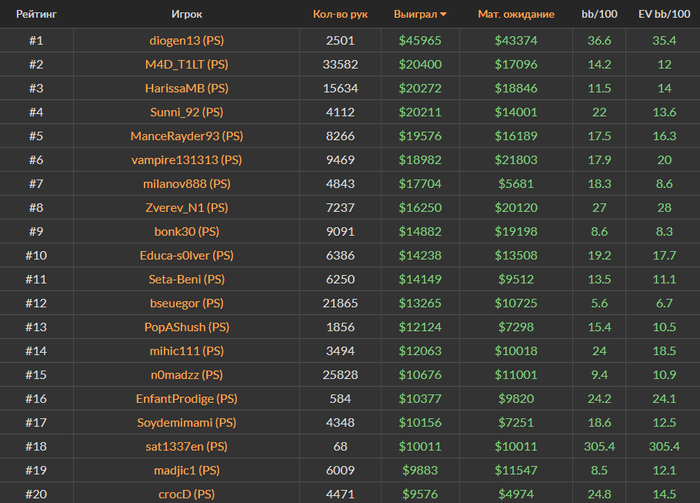Open player EnfantProdige (PS) profile
This screenshot has width=700, height=503.
pos(187,399)
